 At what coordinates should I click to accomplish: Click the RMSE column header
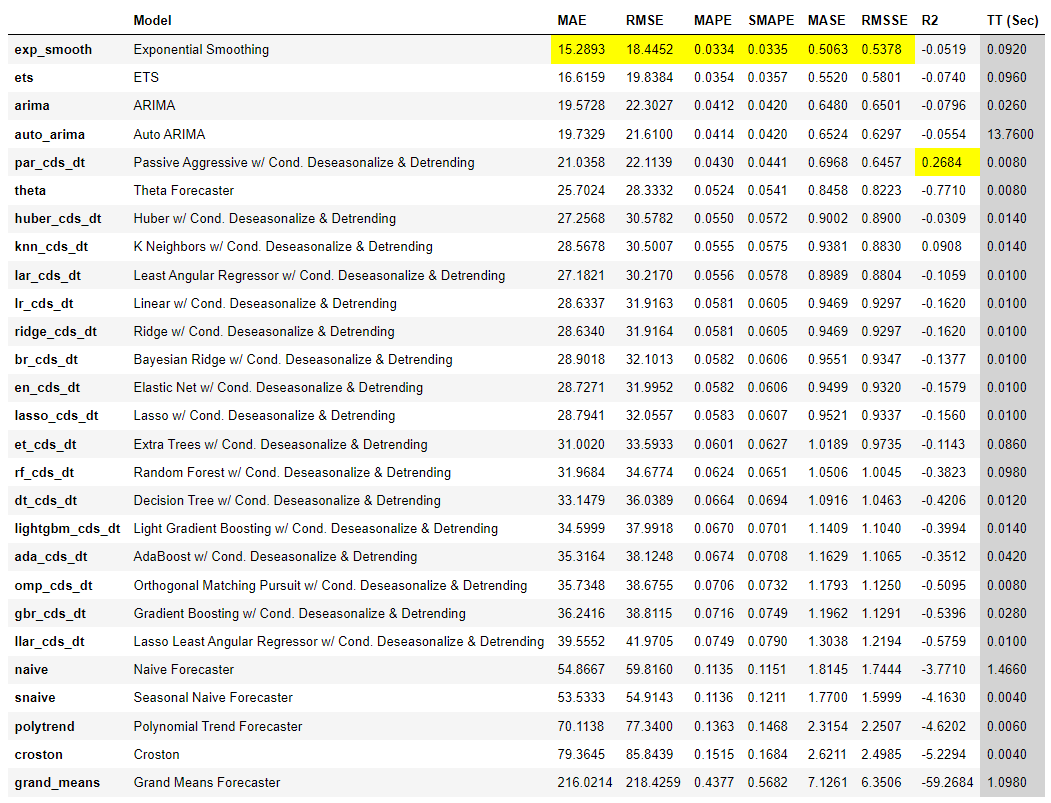(644, 20)
